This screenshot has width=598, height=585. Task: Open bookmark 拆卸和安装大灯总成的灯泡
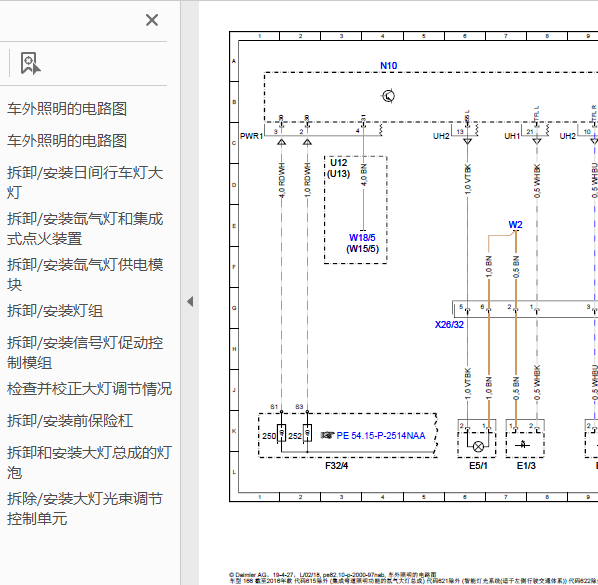coord(89,463)
